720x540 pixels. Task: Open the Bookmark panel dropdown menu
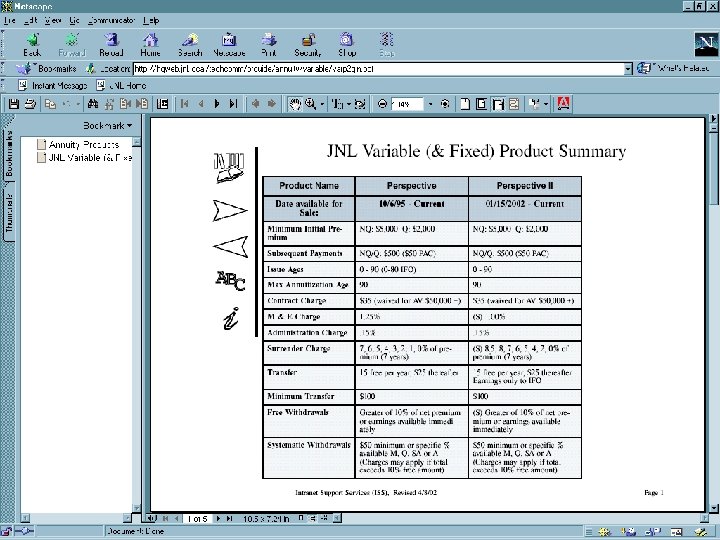[107, 125]
